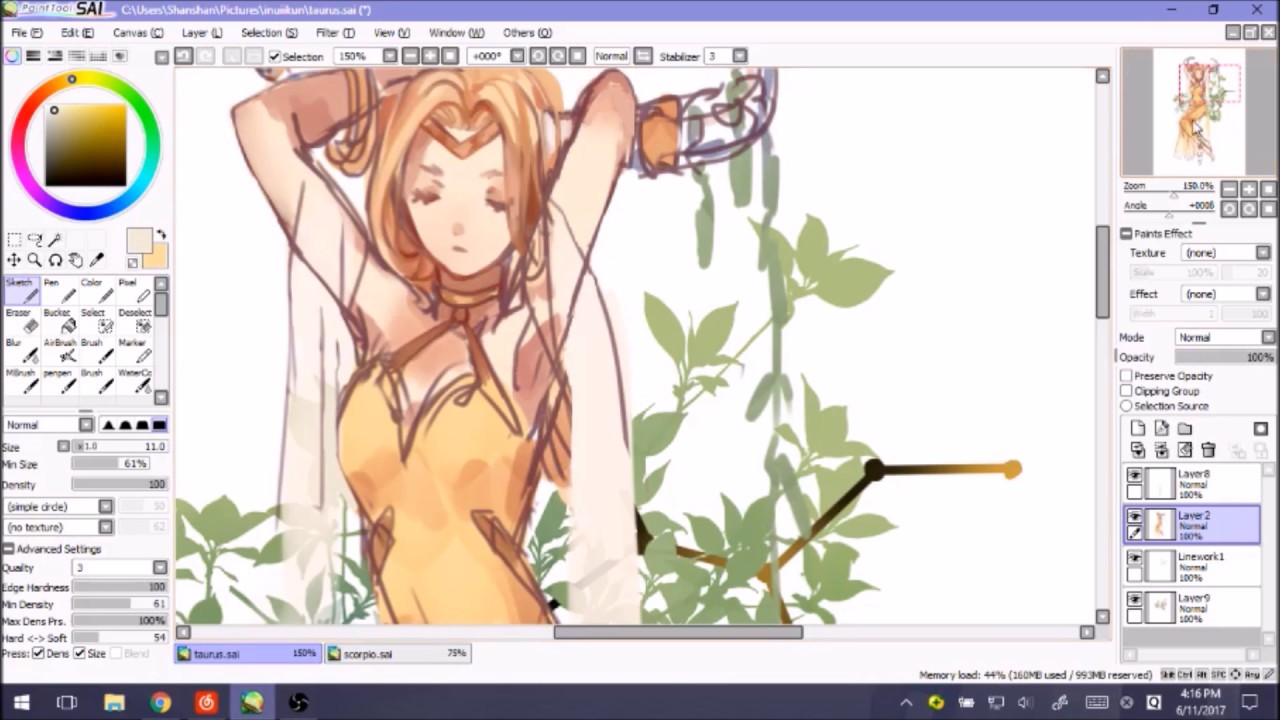Viewport: 1280px width, 720px height.
Task: Select the Pen brush tool
Action: click(x=58, y=290)
